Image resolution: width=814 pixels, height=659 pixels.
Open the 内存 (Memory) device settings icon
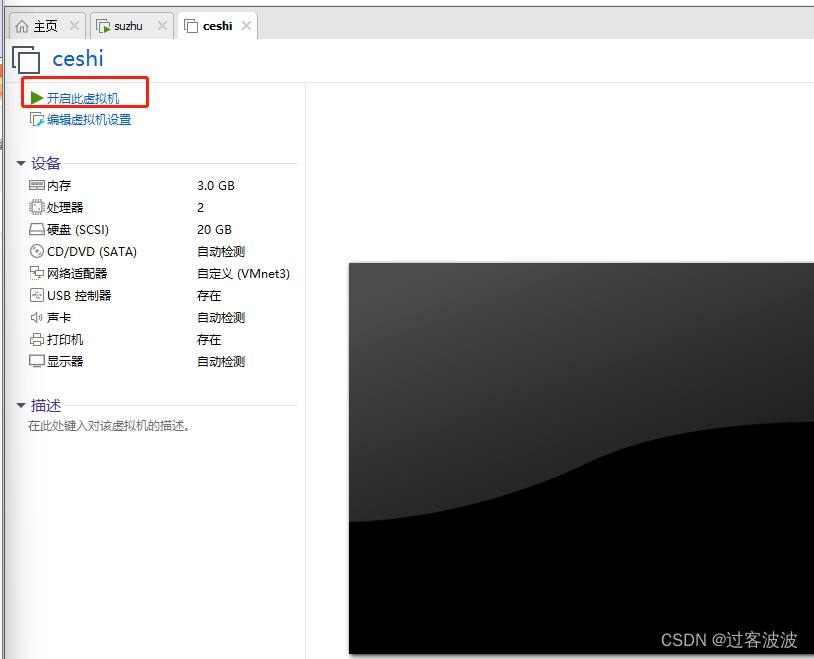click(x=36, y=185)
